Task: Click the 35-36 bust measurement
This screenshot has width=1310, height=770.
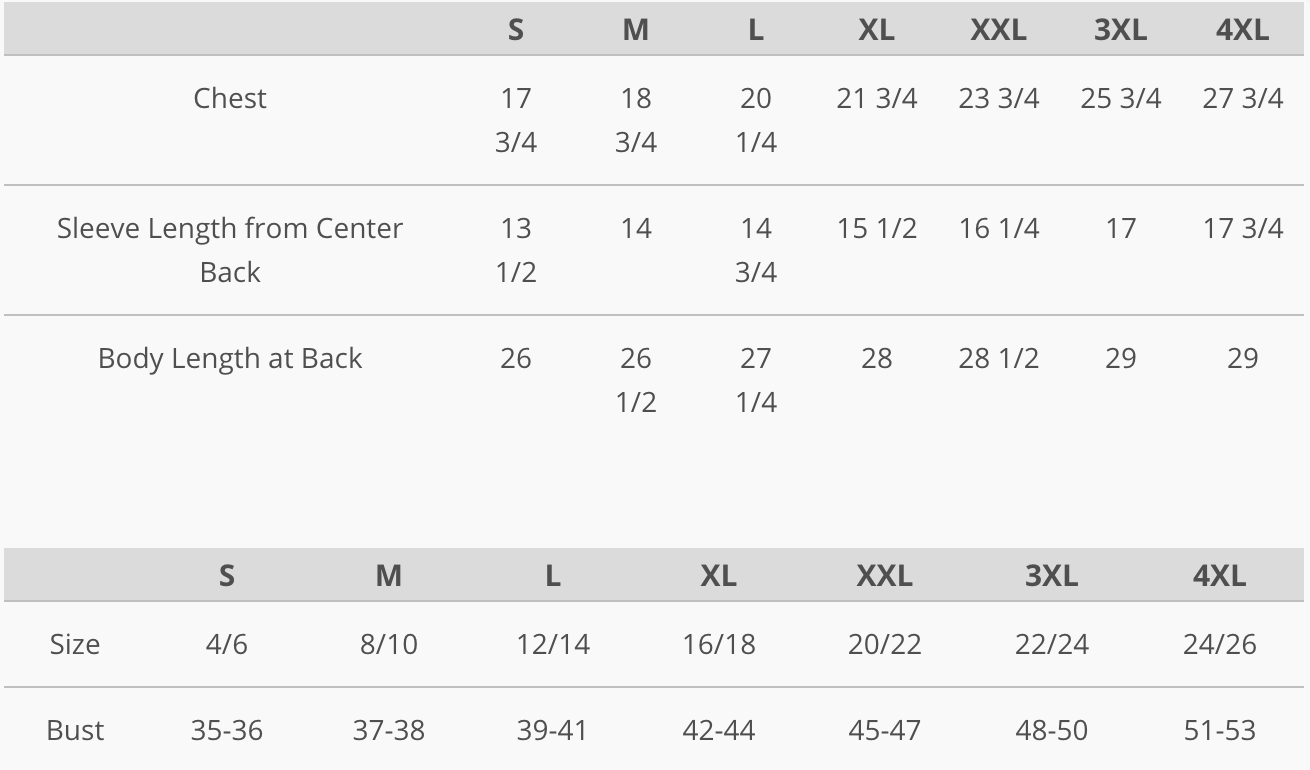Action: pyautogui.click(x=226, y=730)
